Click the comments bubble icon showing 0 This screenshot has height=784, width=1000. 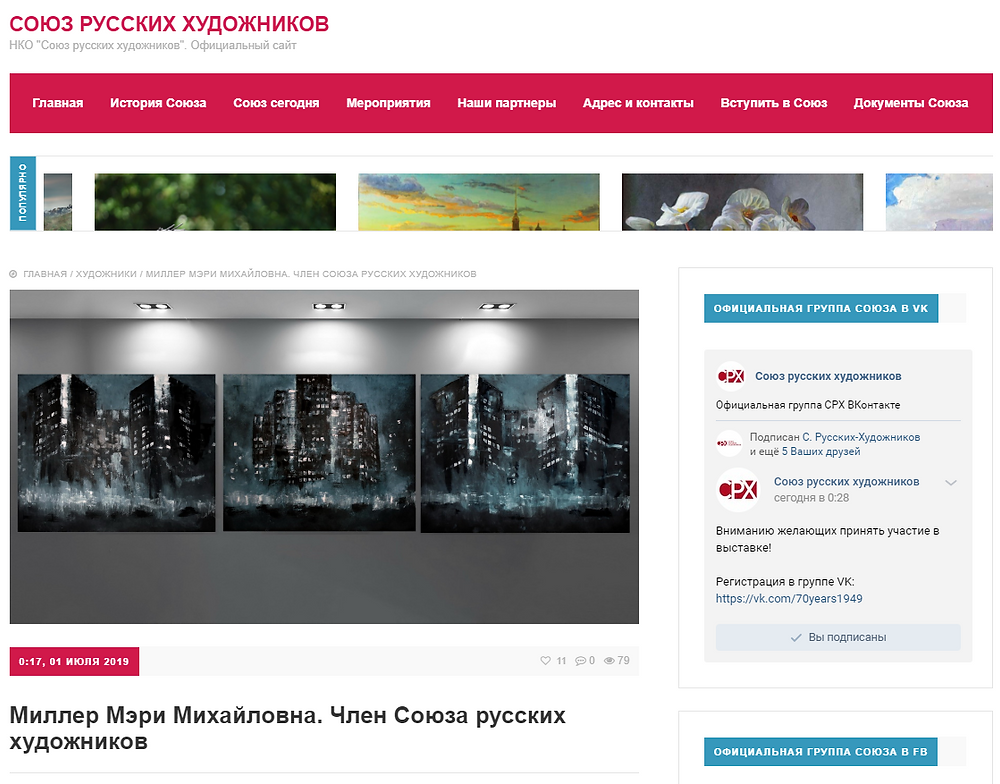coord(580,661)
